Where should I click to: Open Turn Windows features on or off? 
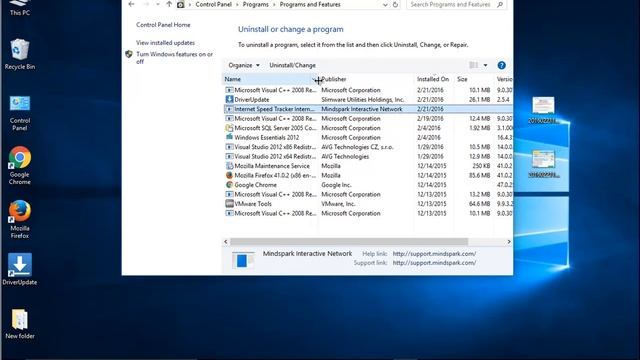pyautogui.click(x=174, y=58)
